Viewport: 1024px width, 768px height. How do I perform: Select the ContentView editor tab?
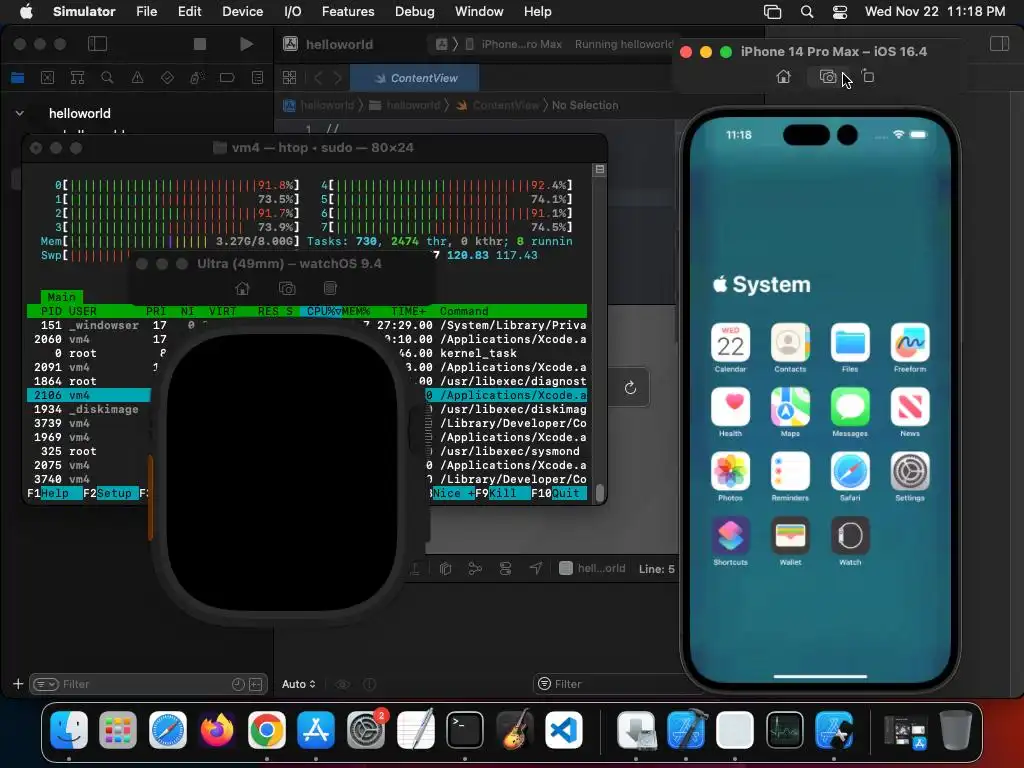pos(415,78)
